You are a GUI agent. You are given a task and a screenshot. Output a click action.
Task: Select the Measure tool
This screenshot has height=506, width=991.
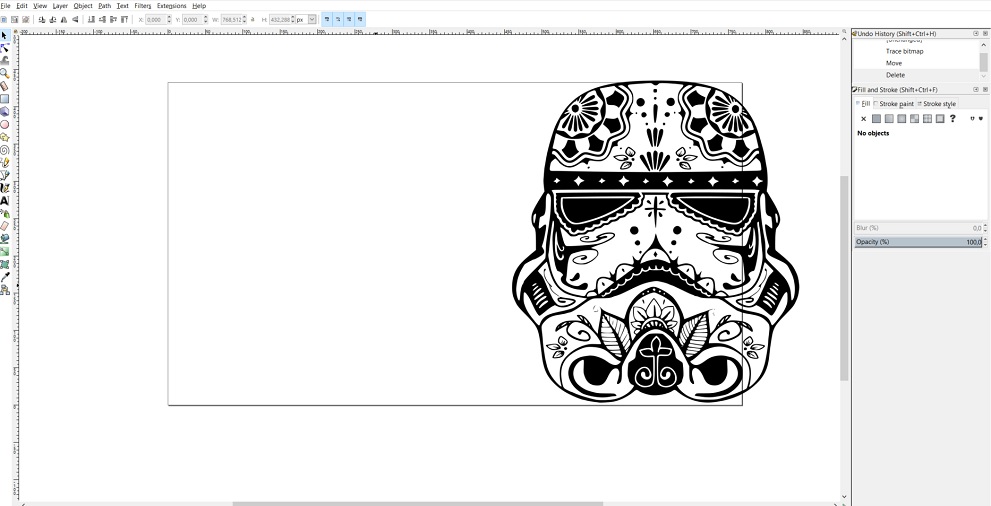pos(4,86)
